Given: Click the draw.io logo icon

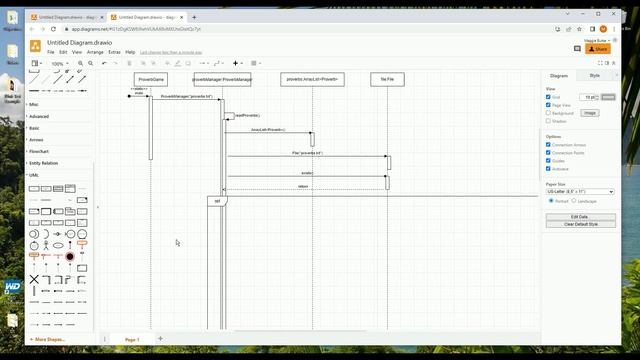Looking at the screenshot, I should point(36,46).
